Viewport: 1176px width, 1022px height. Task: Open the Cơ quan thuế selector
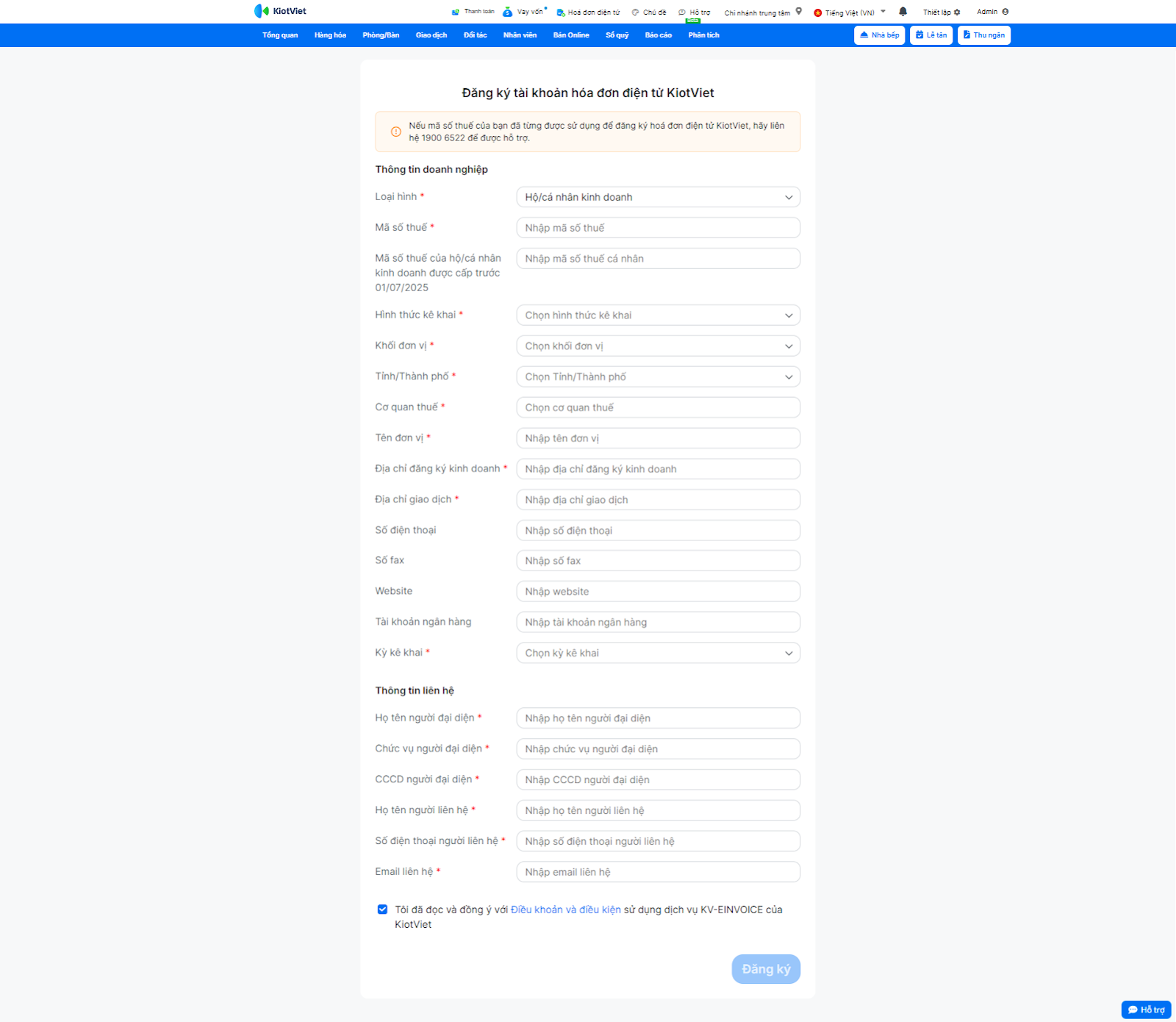tap(659, 407)
